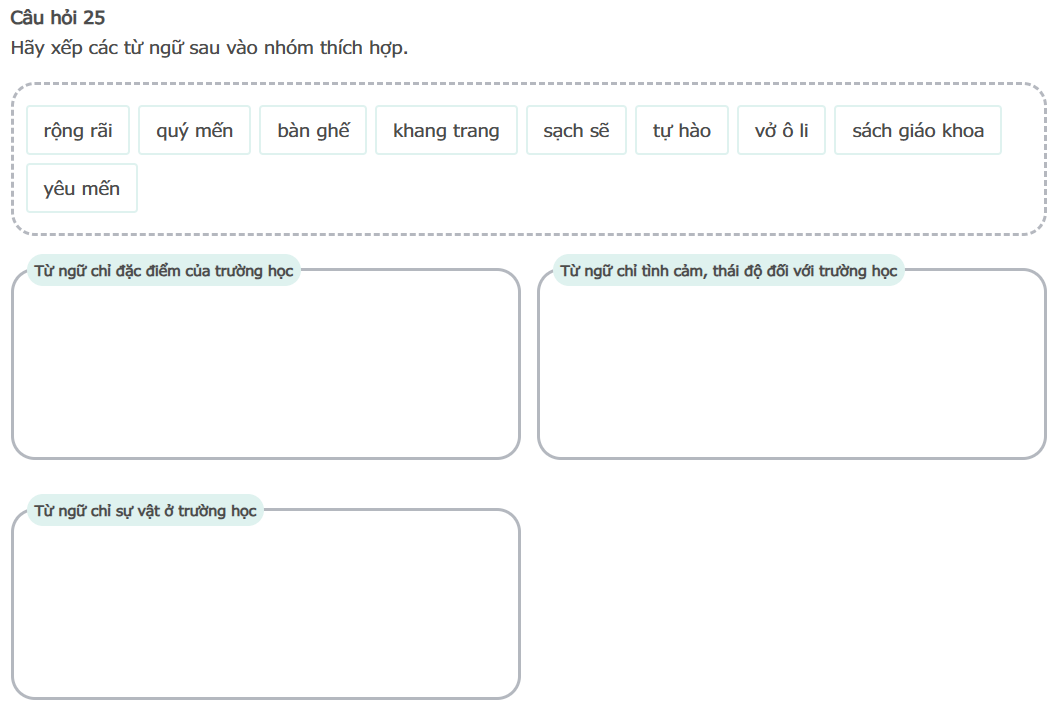
Task: Click inside the 'tình cảm, thái độ' drop box
Action: click(791, 372)
